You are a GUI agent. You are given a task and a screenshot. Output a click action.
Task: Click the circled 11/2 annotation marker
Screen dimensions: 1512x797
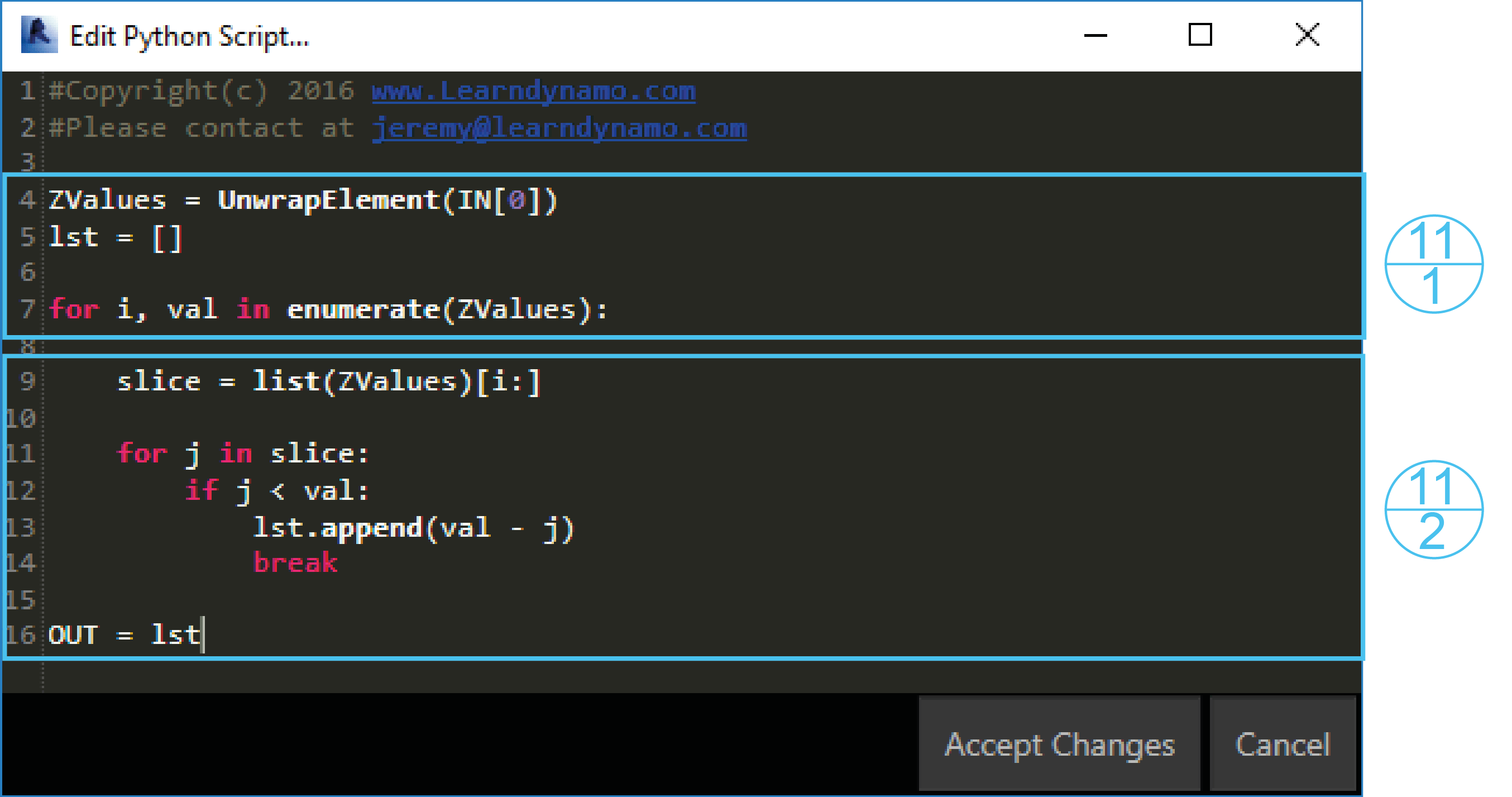(1433, 509)
